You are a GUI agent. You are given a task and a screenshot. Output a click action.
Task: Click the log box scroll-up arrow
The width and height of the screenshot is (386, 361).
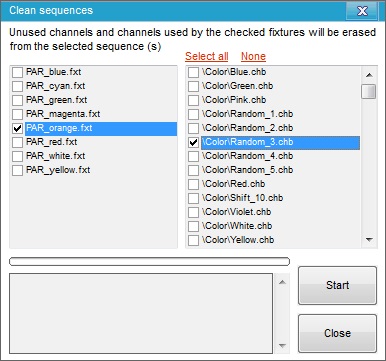point(282,282)
